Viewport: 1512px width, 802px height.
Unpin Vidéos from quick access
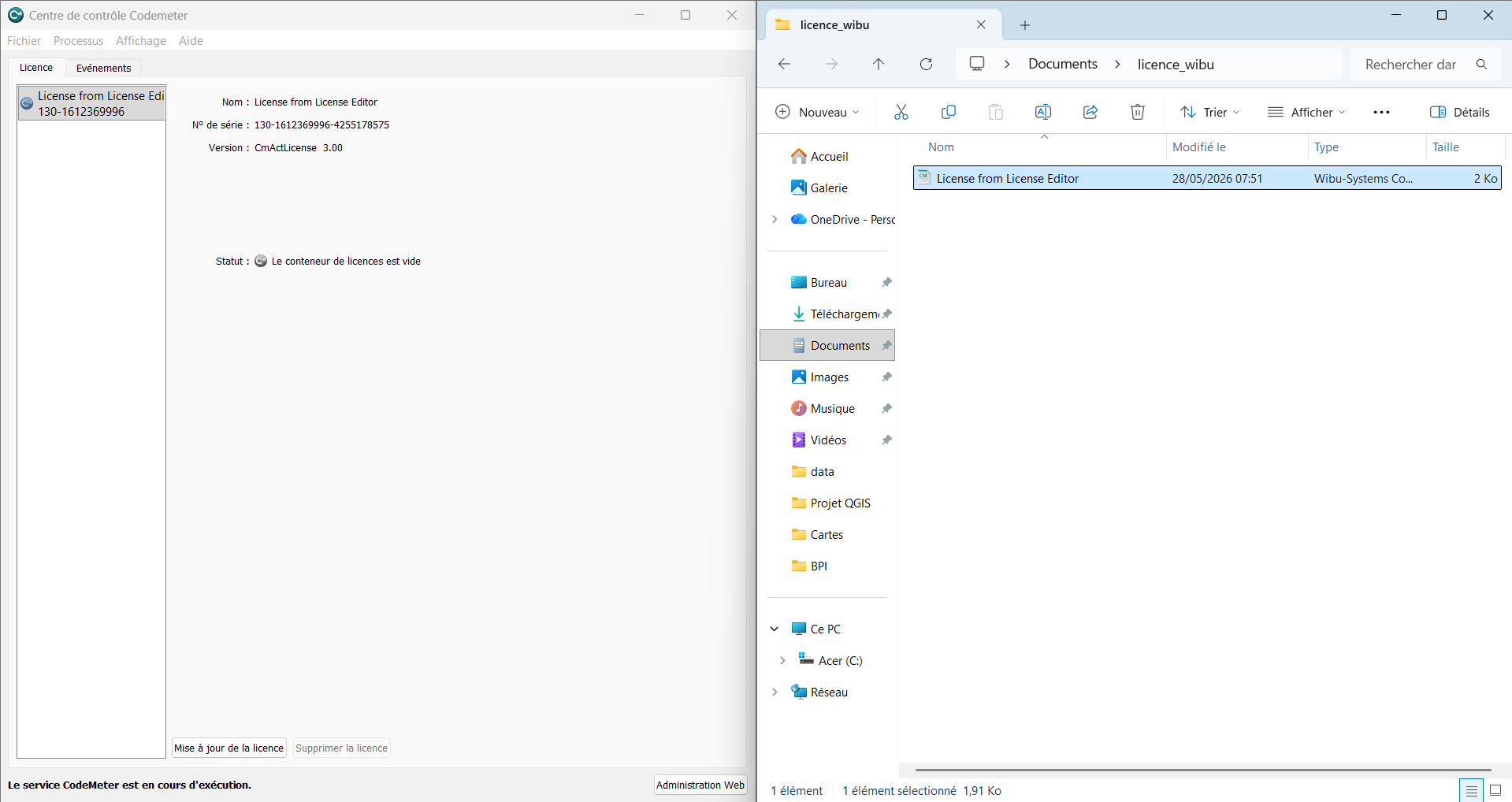886,440
